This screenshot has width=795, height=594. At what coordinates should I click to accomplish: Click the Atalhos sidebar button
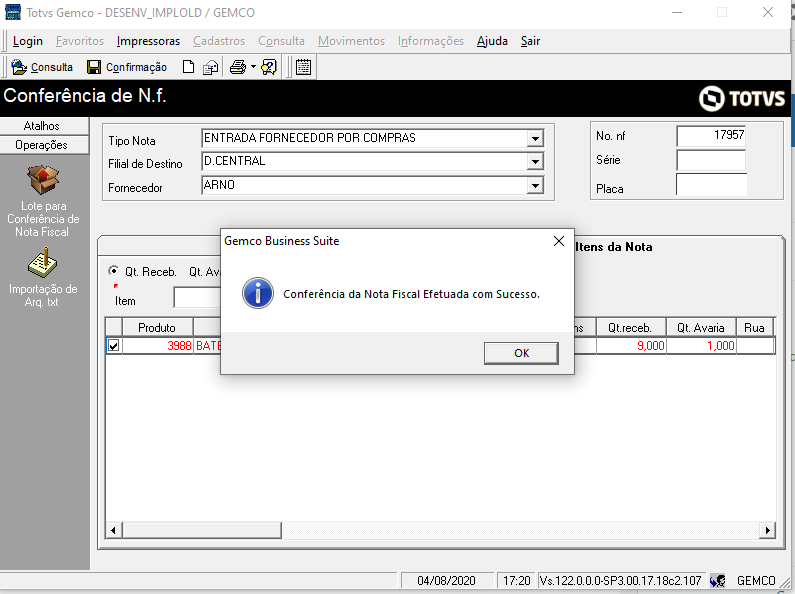coord(44,126)
